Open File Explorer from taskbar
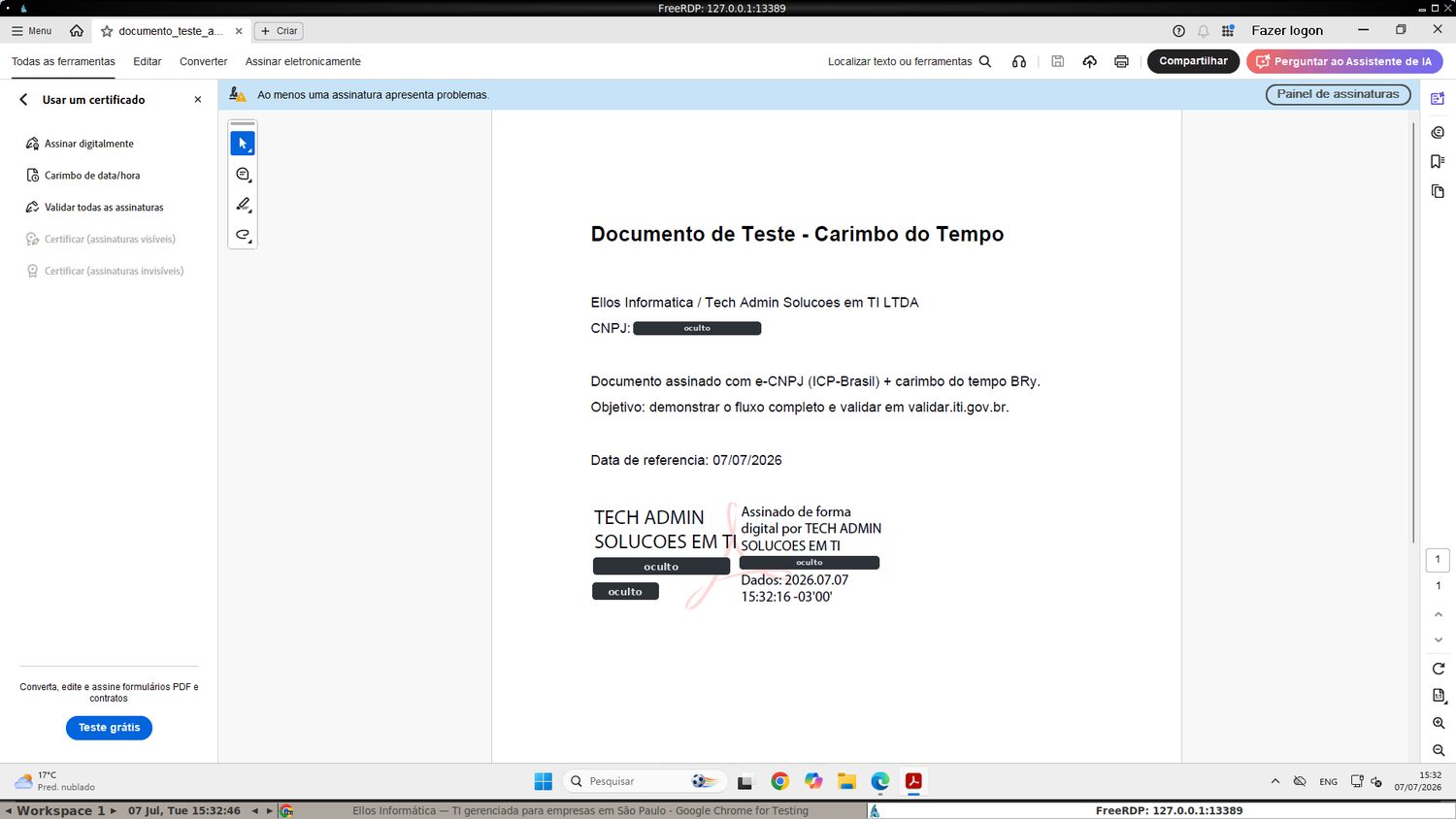Viewport: 1456px width, 819px height. [846, 781]
